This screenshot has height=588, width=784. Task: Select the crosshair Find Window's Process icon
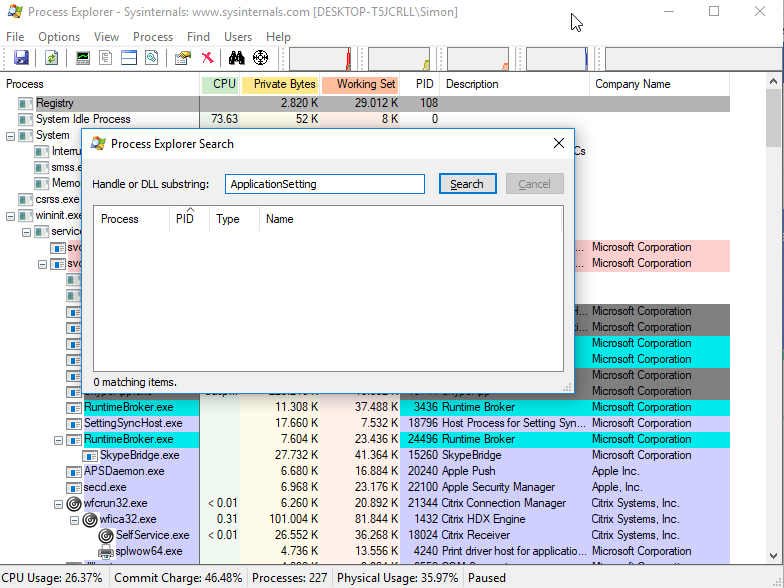click(260, 58)
